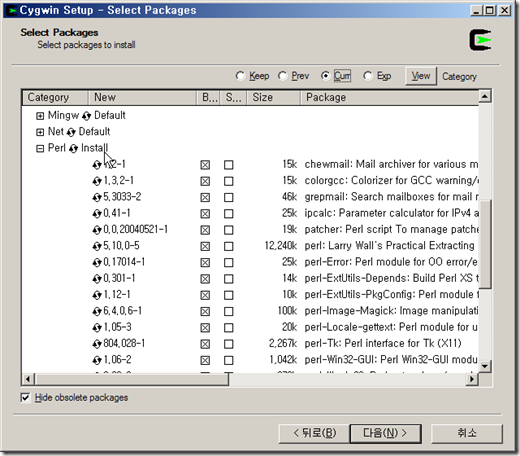Cycle version icon for perl-Image-Magick 6.4.0.6-1

click(x=97, y=311)
